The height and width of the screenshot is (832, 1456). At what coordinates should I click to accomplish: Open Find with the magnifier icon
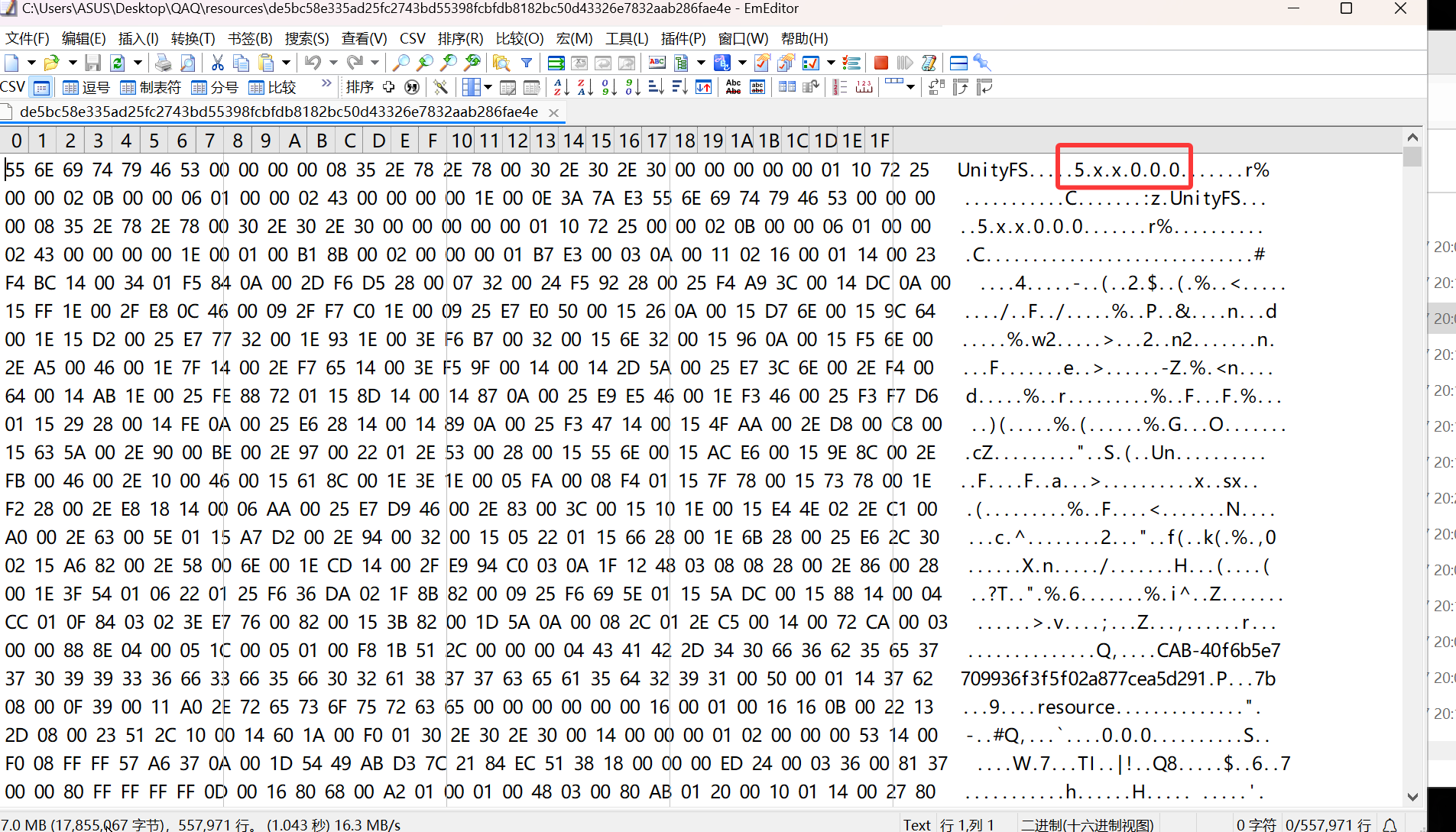pos(400,63)
